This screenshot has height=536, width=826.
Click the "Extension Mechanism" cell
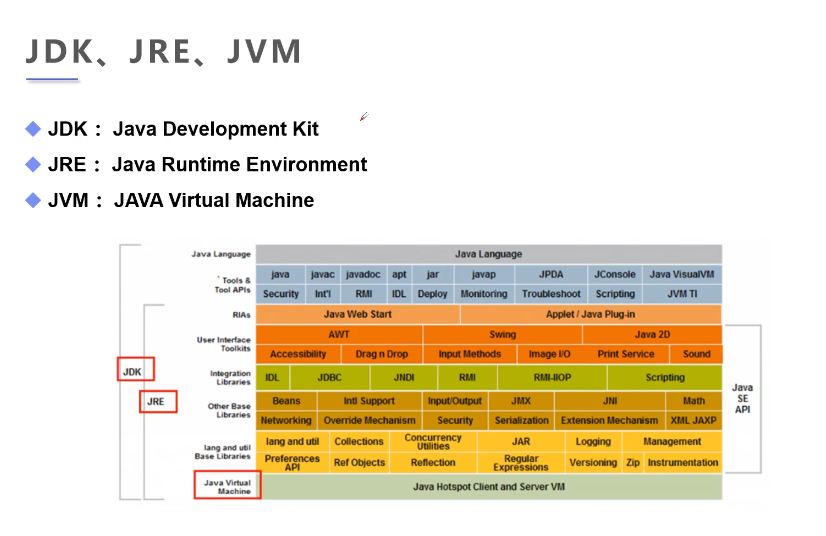click(x=609, y=421)
